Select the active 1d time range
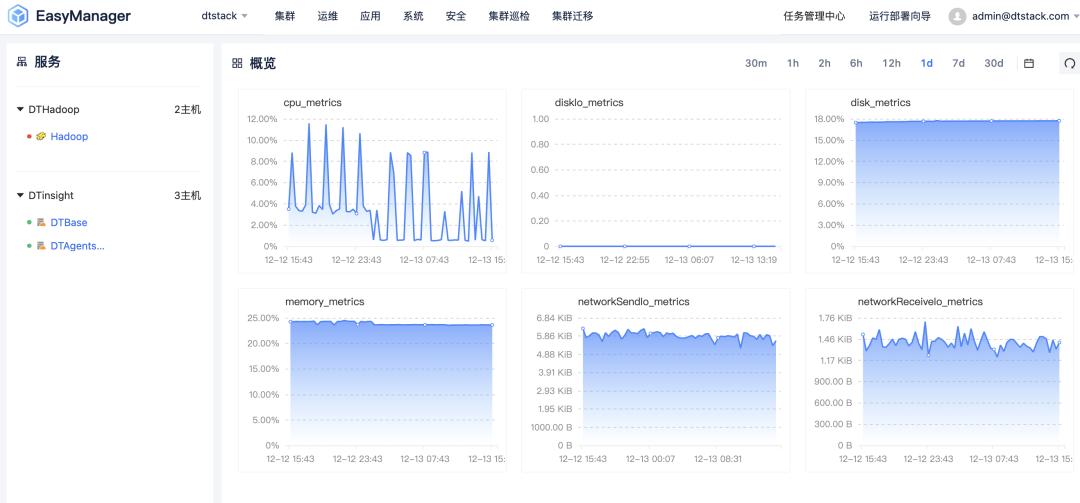The image size is (1080, 503). 926,63
